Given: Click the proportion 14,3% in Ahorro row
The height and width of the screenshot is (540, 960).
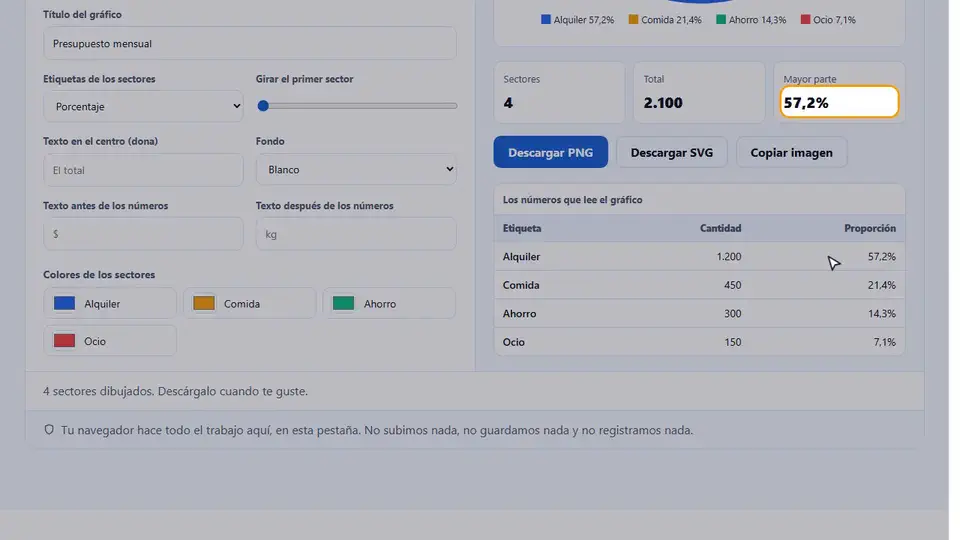Looking at the screenshot, I should (882, 313).
